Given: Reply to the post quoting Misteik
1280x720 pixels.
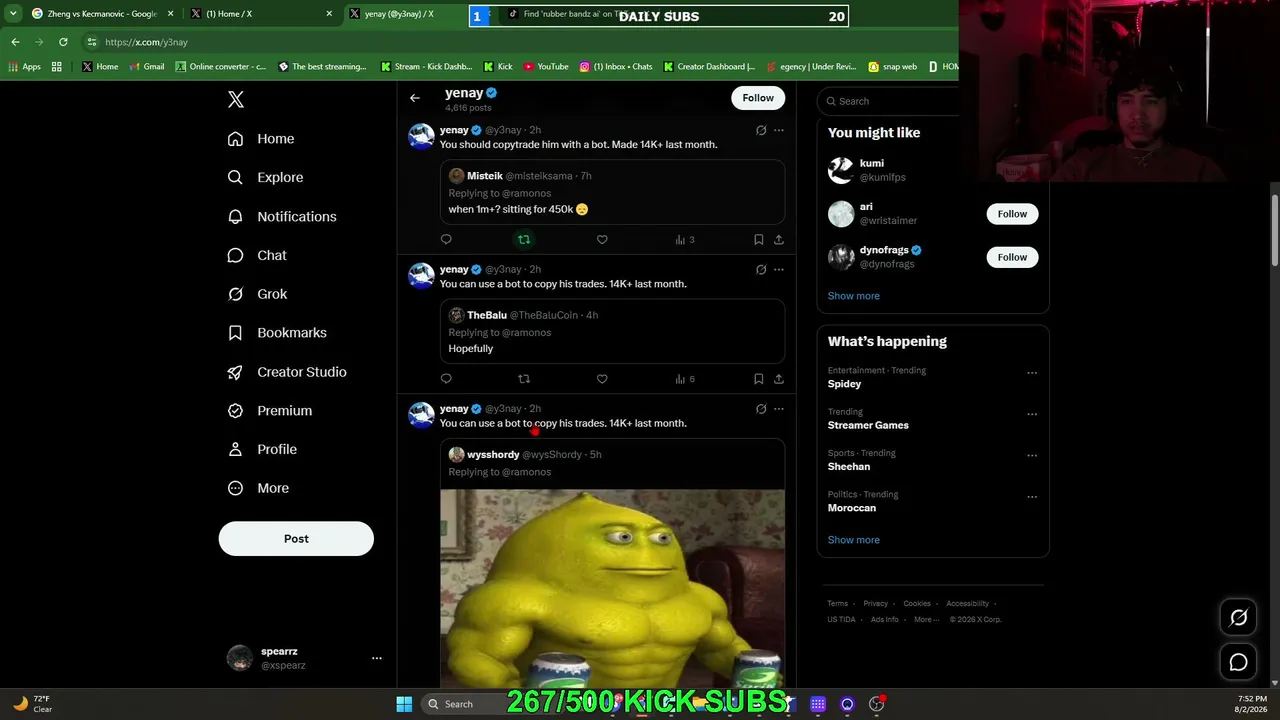Looking at the screenshot, I should tap(446, 239).
